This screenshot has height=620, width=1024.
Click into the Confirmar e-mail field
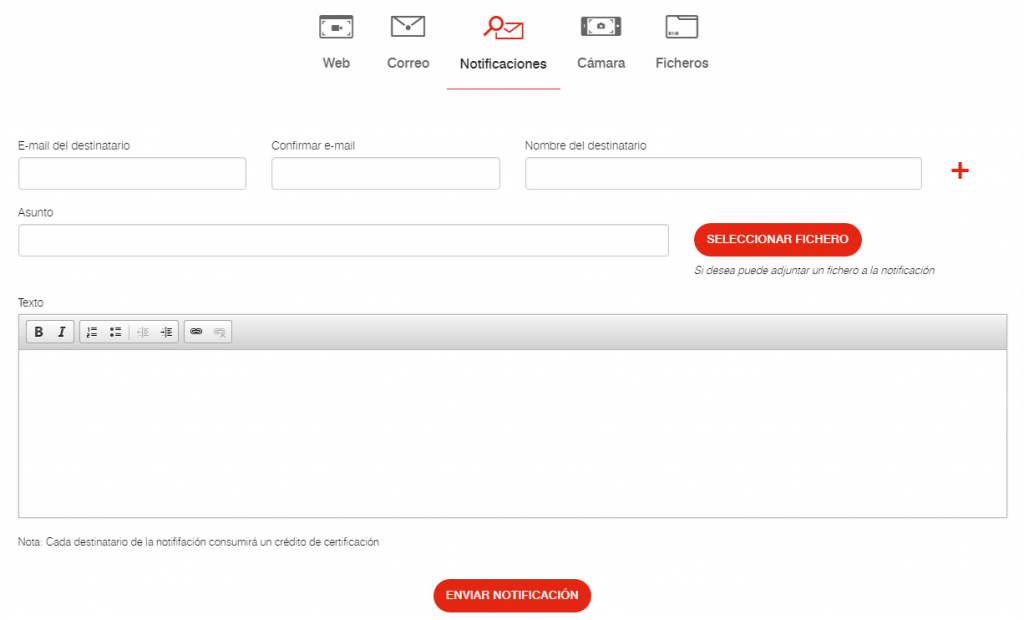point(385,173)
